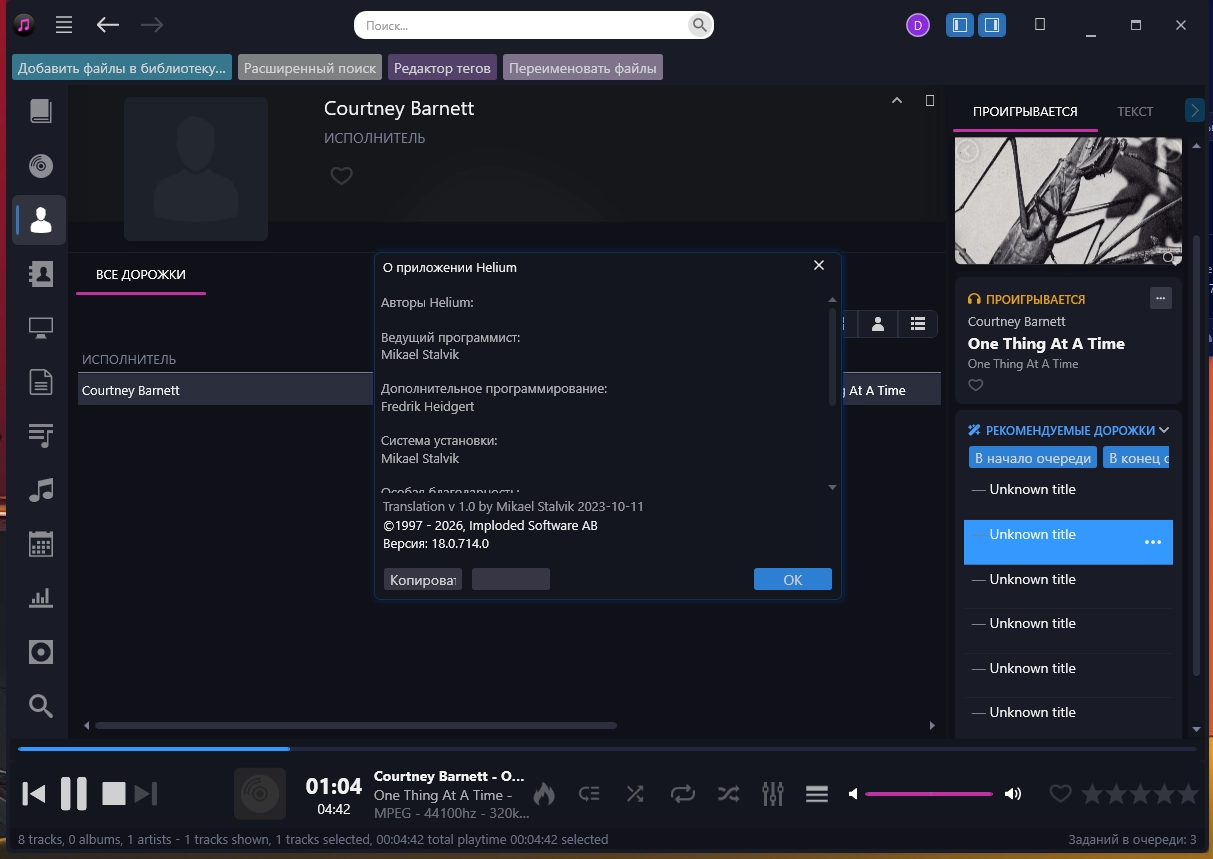This screenshot has height=859, width=1213.
Task: Switch to the ПРОИГРЫВАЕТСЯ tab
Action: tap(1025, 112)
